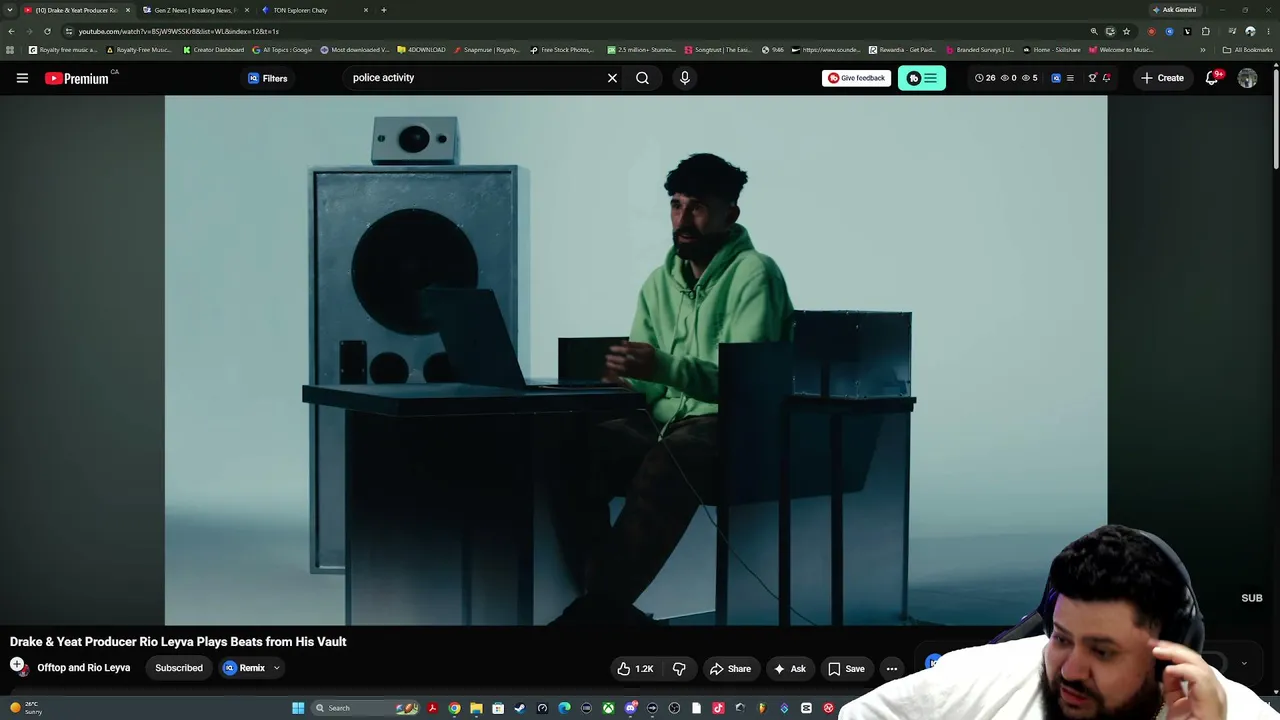Open the extension trophy icon in header

1092,78
